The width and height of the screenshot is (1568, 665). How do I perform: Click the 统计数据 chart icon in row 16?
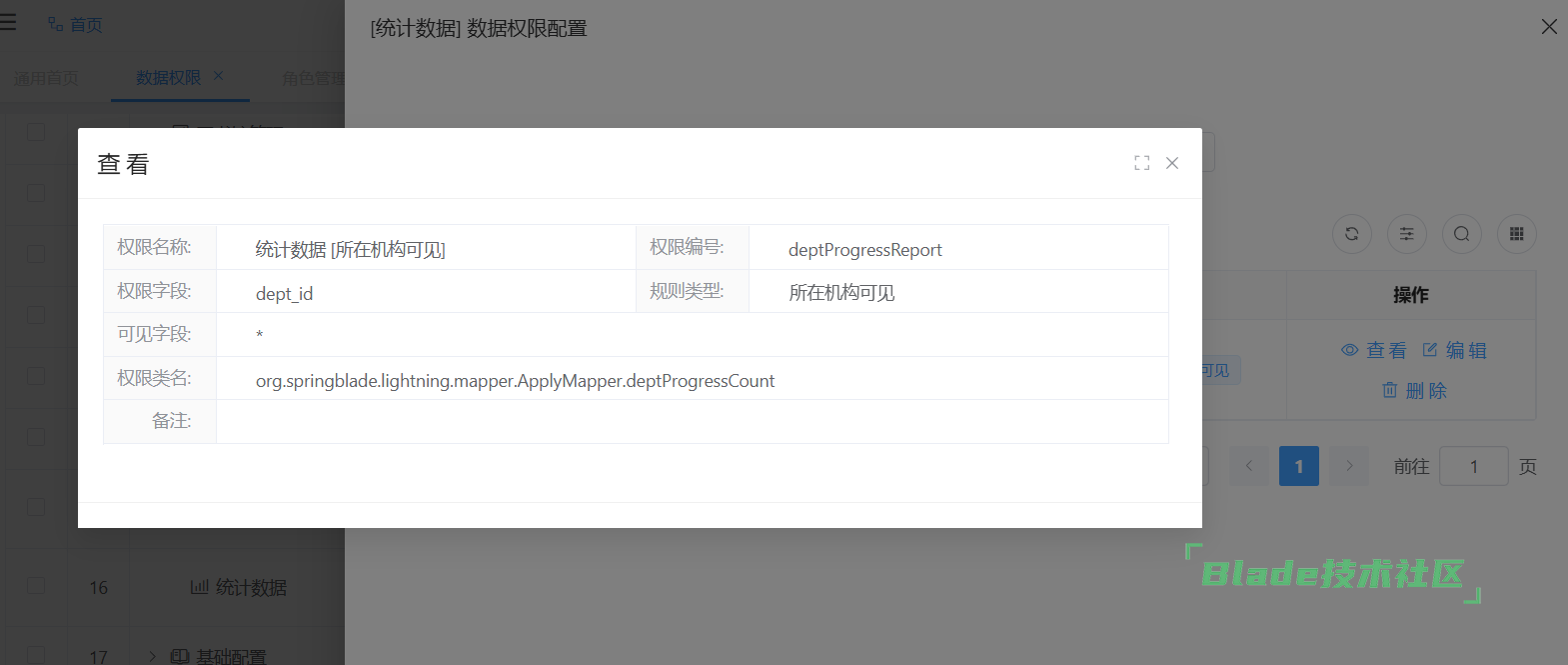pyautogui.click(x=200, y=587)
